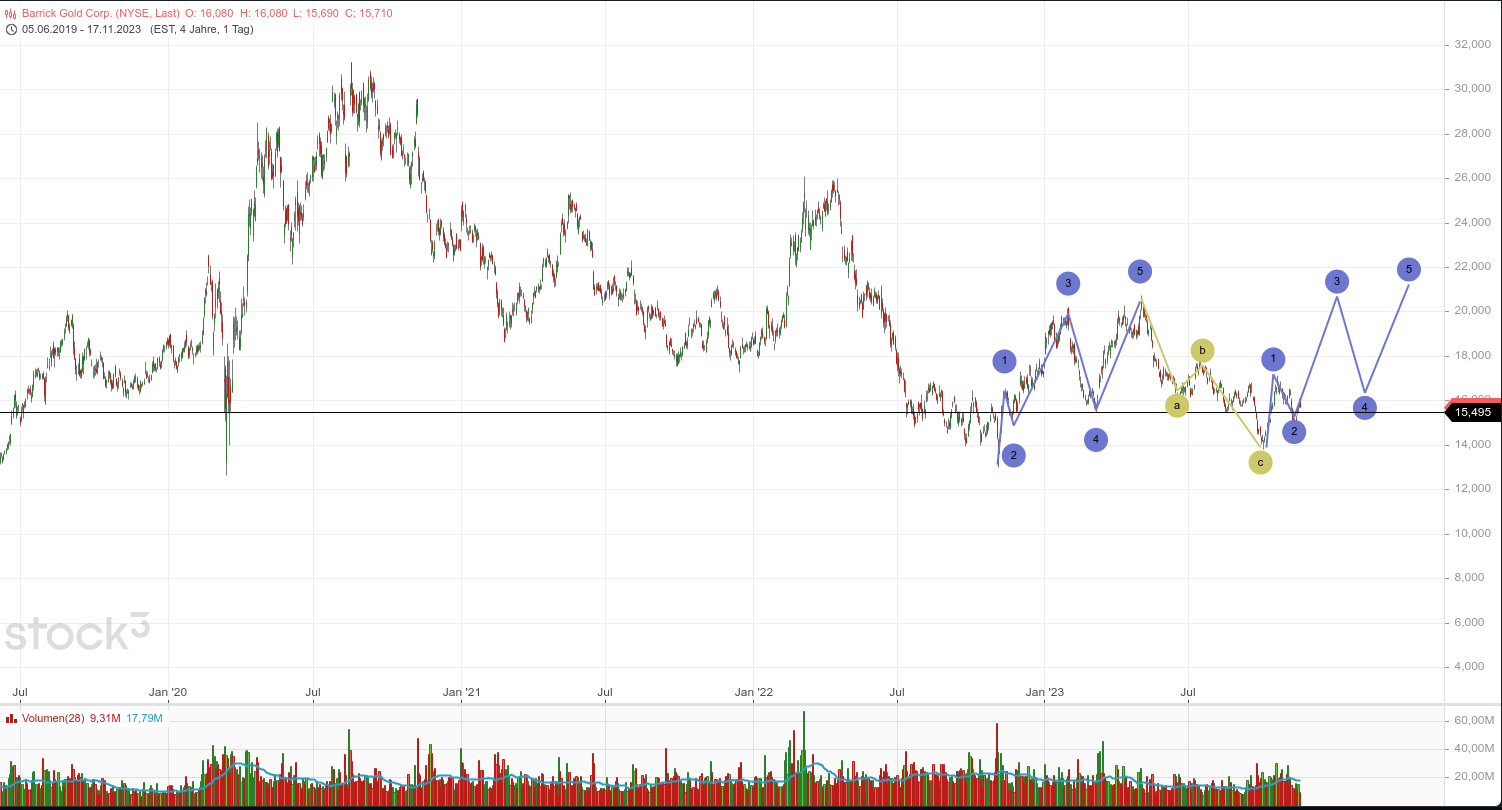Click the red 15,495 last price tag
The image size is (1502, 810).
click(1473, 411)
